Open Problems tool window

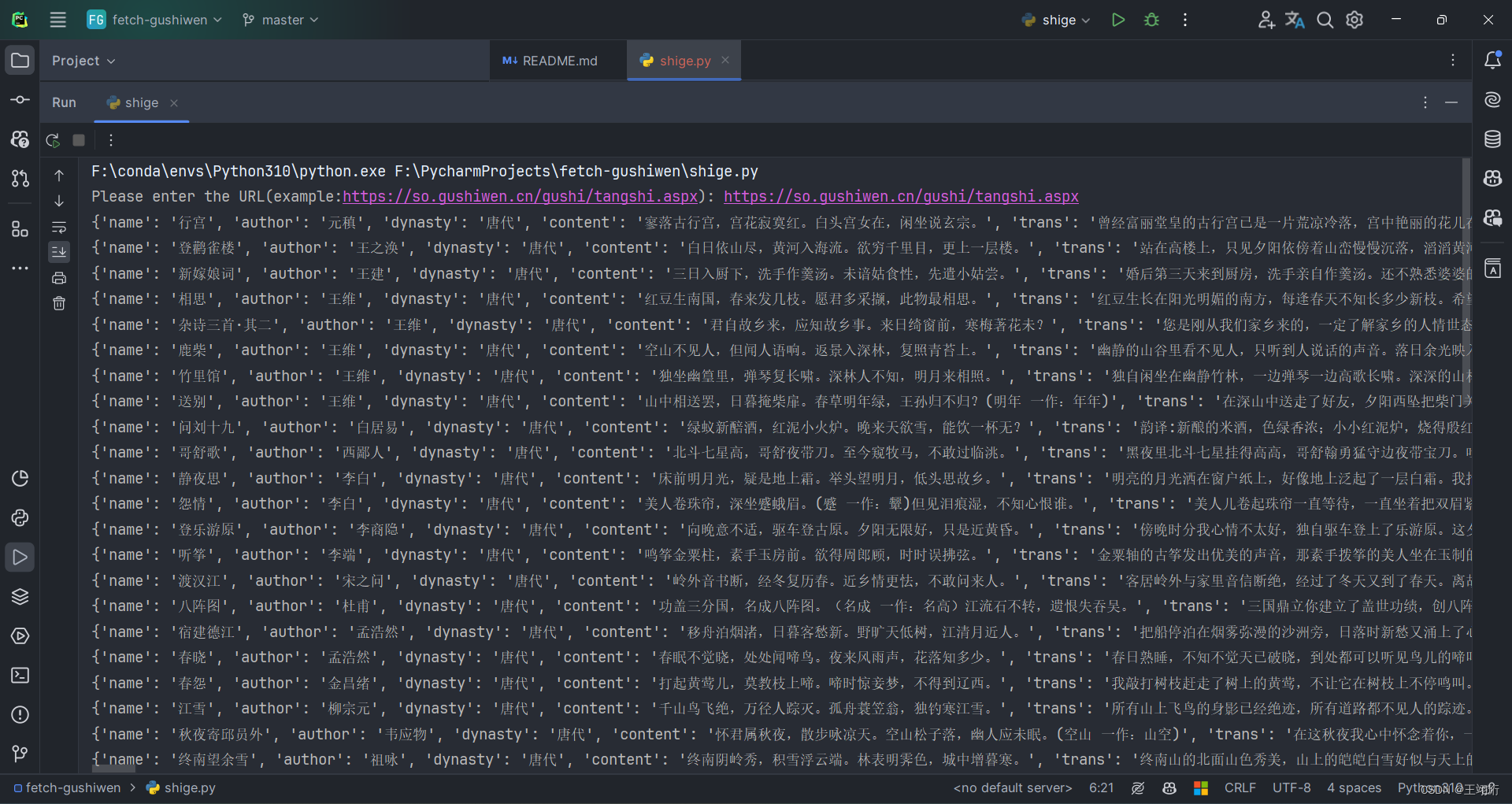tap(20, 714)
